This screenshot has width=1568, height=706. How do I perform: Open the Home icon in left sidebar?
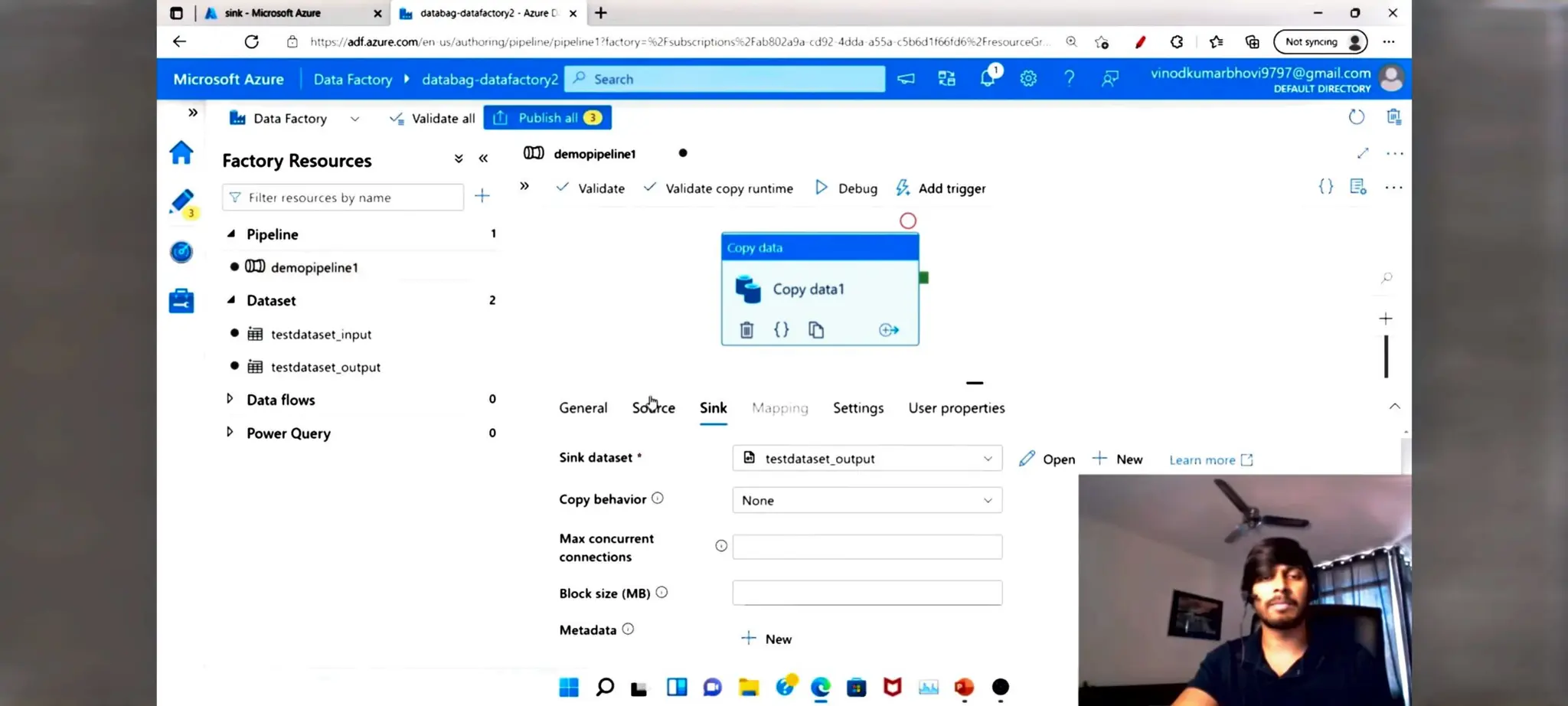(x=181, y=152)
